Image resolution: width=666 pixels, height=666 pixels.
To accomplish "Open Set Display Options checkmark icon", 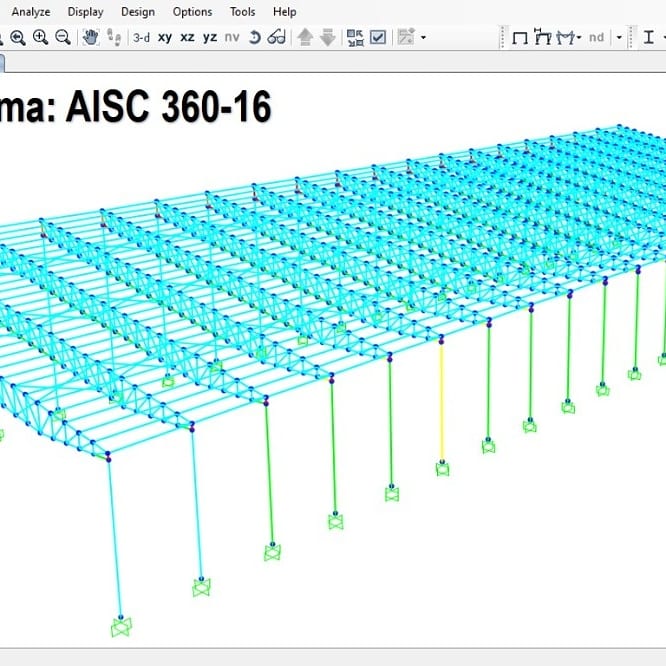I will [x=378, y=37].
